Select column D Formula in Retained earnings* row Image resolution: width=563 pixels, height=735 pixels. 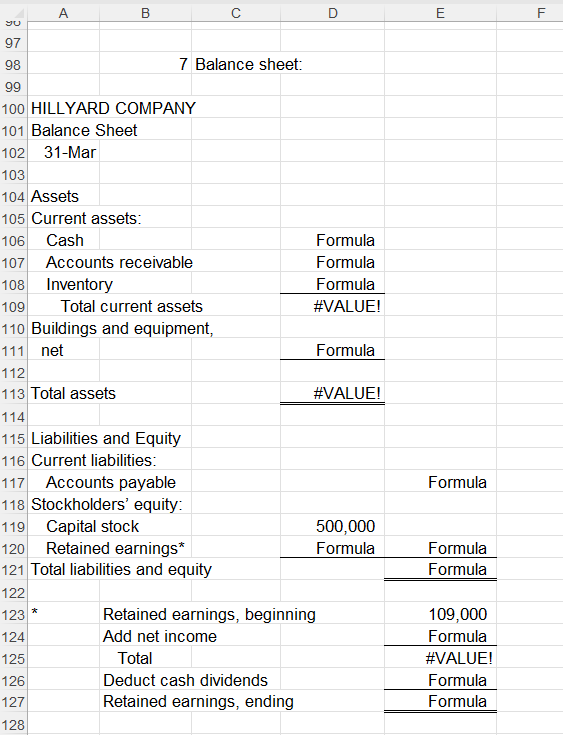[332, 548]
